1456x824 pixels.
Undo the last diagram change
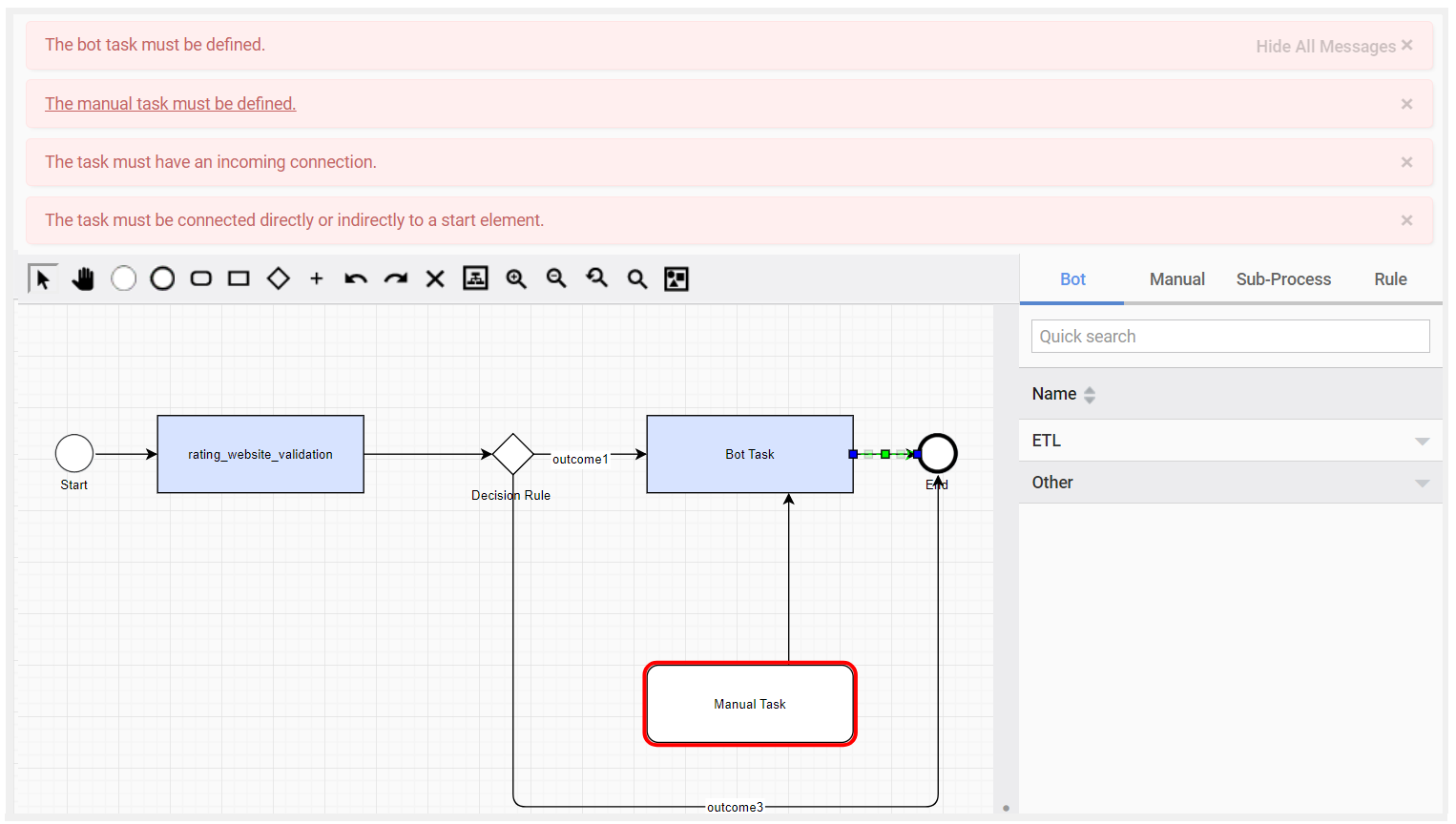pyautogui.click(x=356, y=278)
